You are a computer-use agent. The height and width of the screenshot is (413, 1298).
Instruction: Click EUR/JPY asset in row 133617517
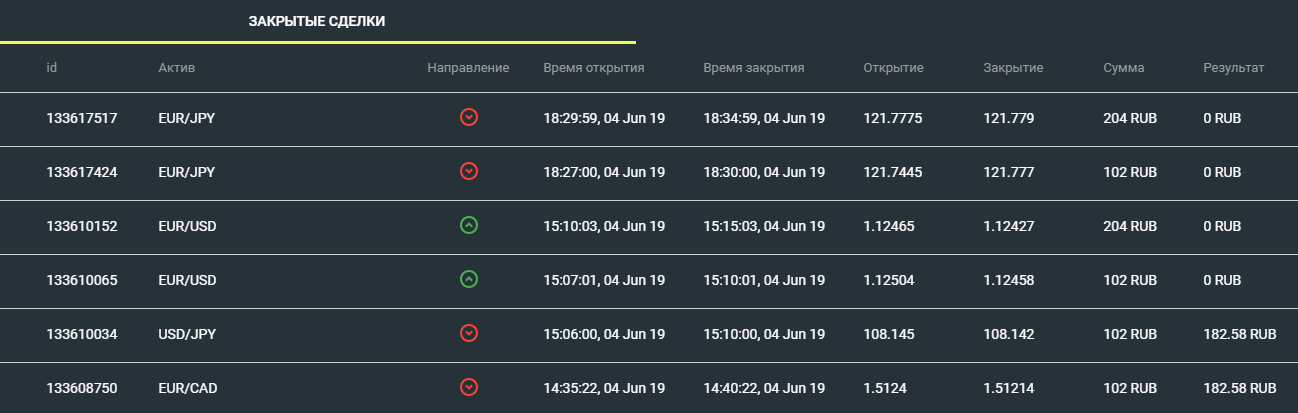[x=187, y=118]
